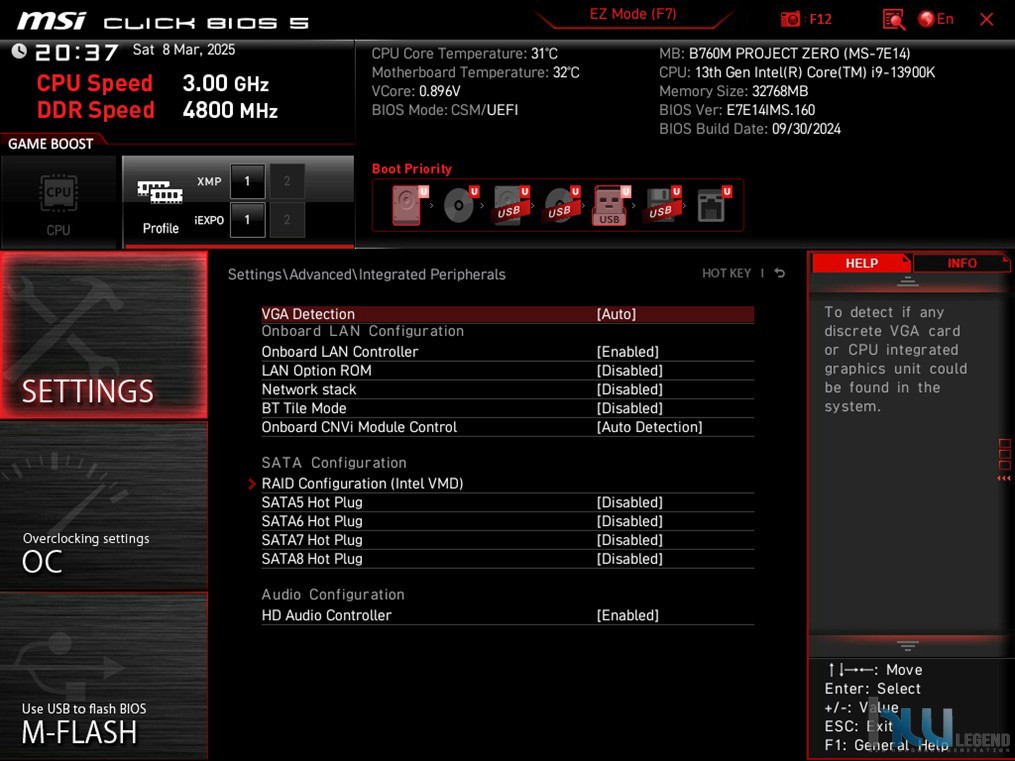Click the Settings\Advanced\Integrated Peripherals breadcrumb
The image size is (1015, 761).
coord(366,274)
